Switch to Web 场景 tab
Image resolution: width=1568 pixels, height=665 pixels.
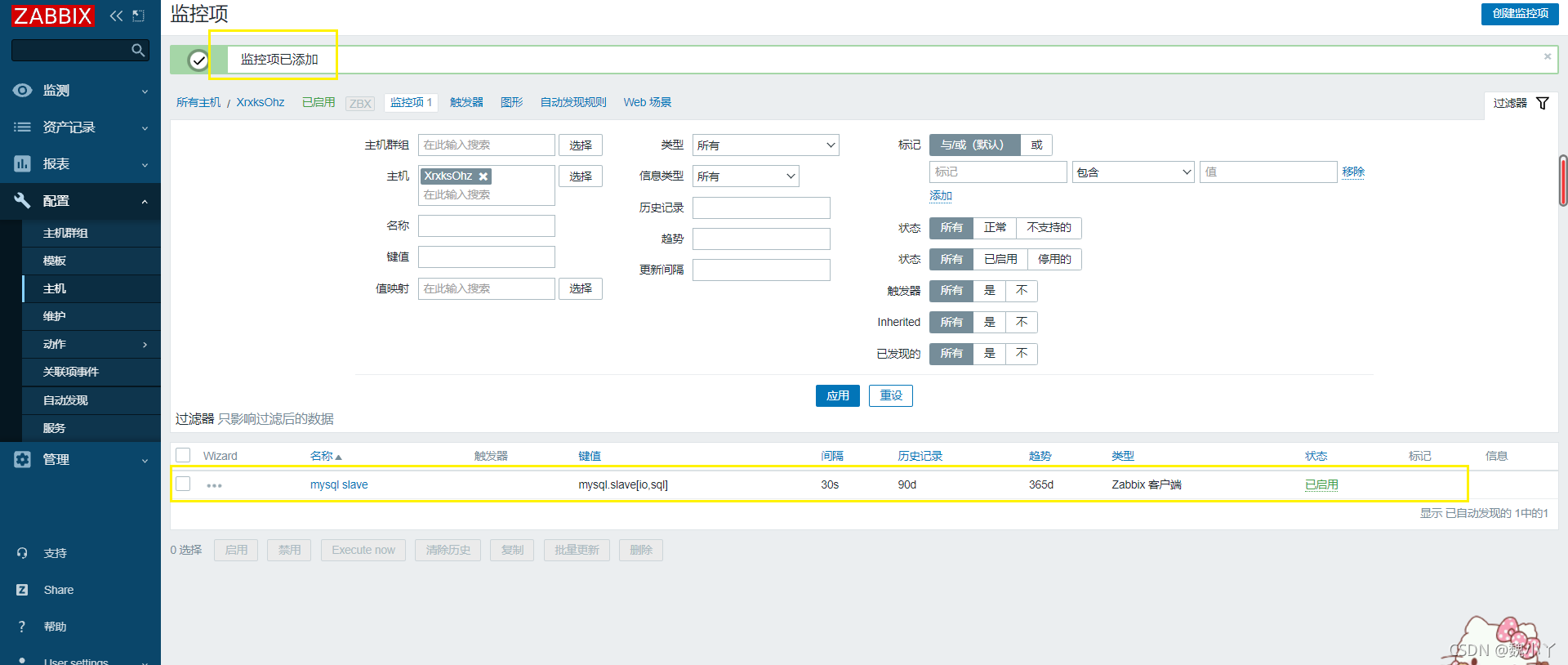point(648,102)
